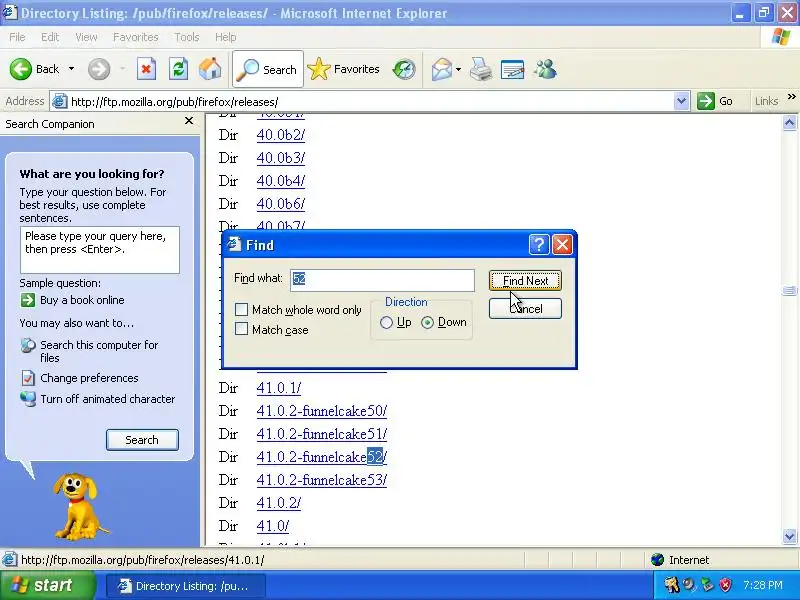
Task: Click the vertical scrollbar thumb
Action: pos(789,290)
